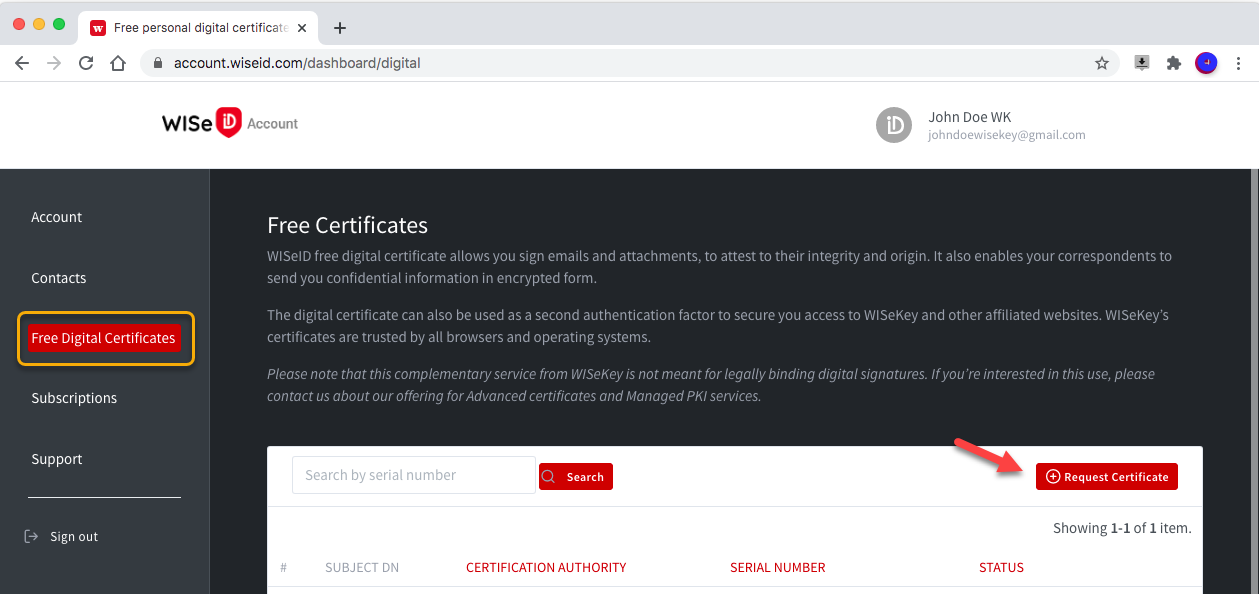The width and height of the screenshot is (1259, 594).
Task: View site security via the padlock icon
Action: 157,63
